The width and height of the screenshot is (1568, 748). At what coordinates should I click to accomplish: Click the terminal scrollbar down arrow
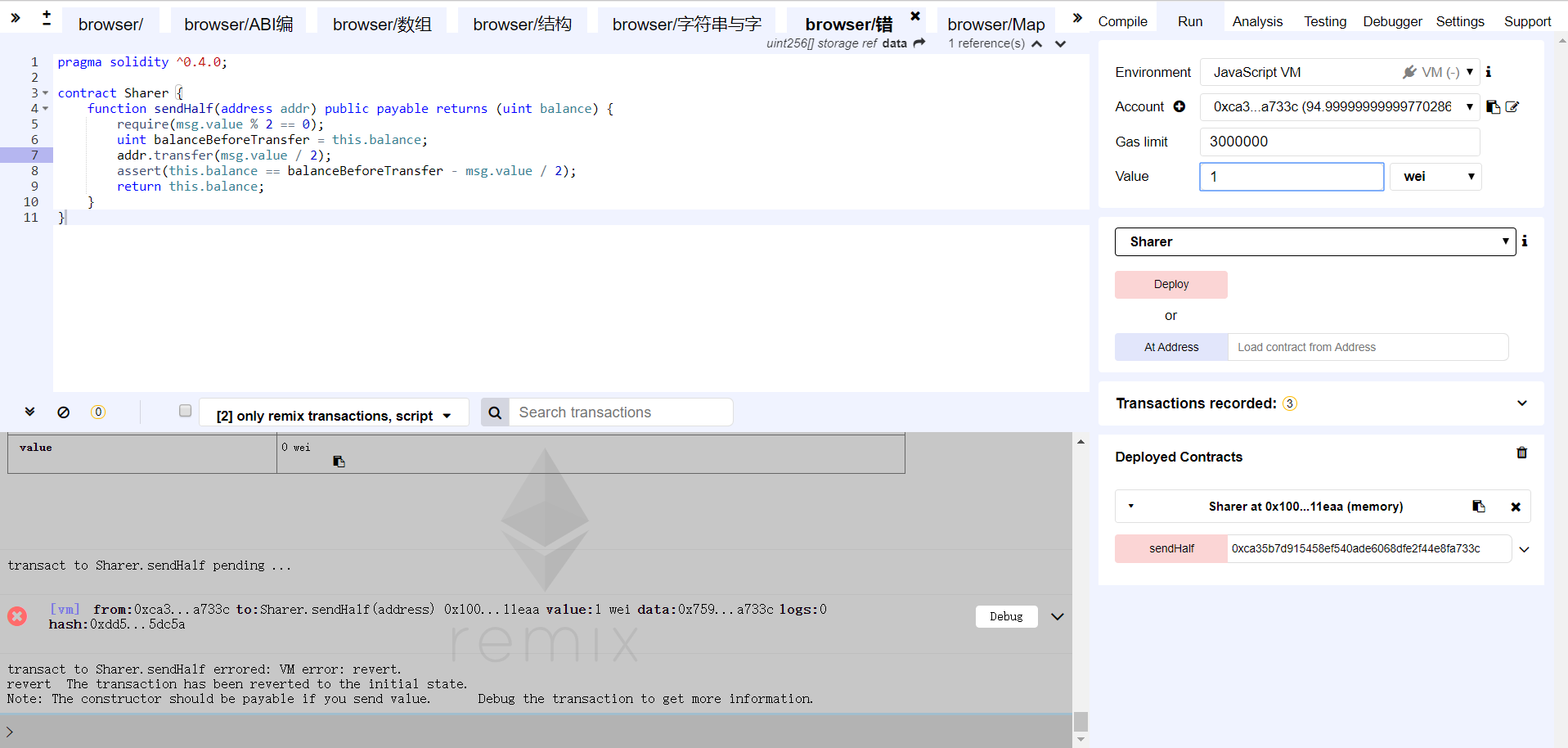[1081, 740]
